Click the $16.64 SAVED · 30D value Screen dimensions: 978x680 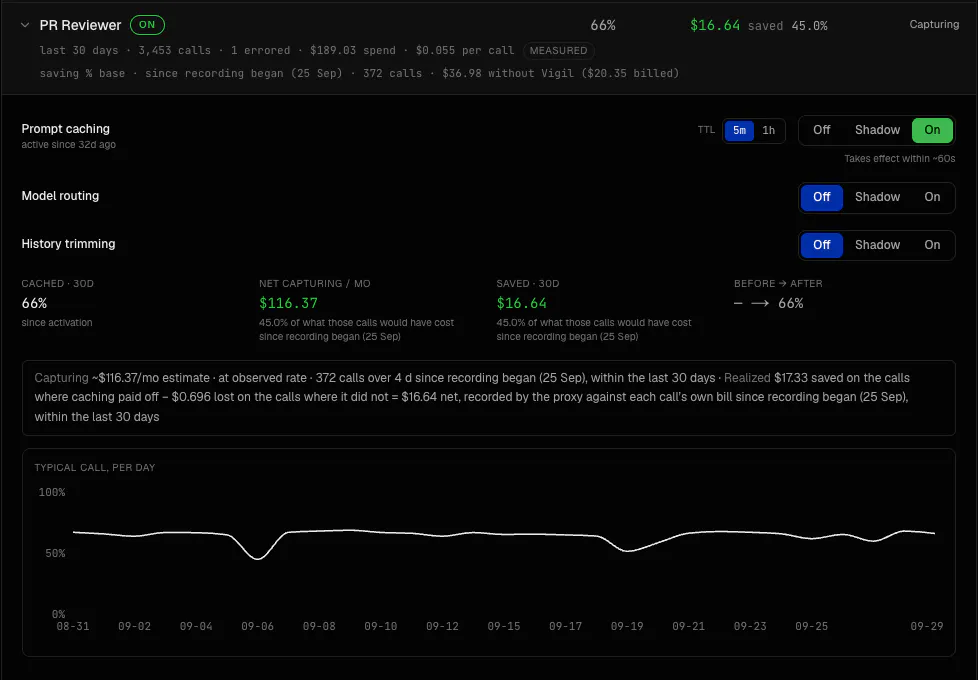click(x=521, y=303)
